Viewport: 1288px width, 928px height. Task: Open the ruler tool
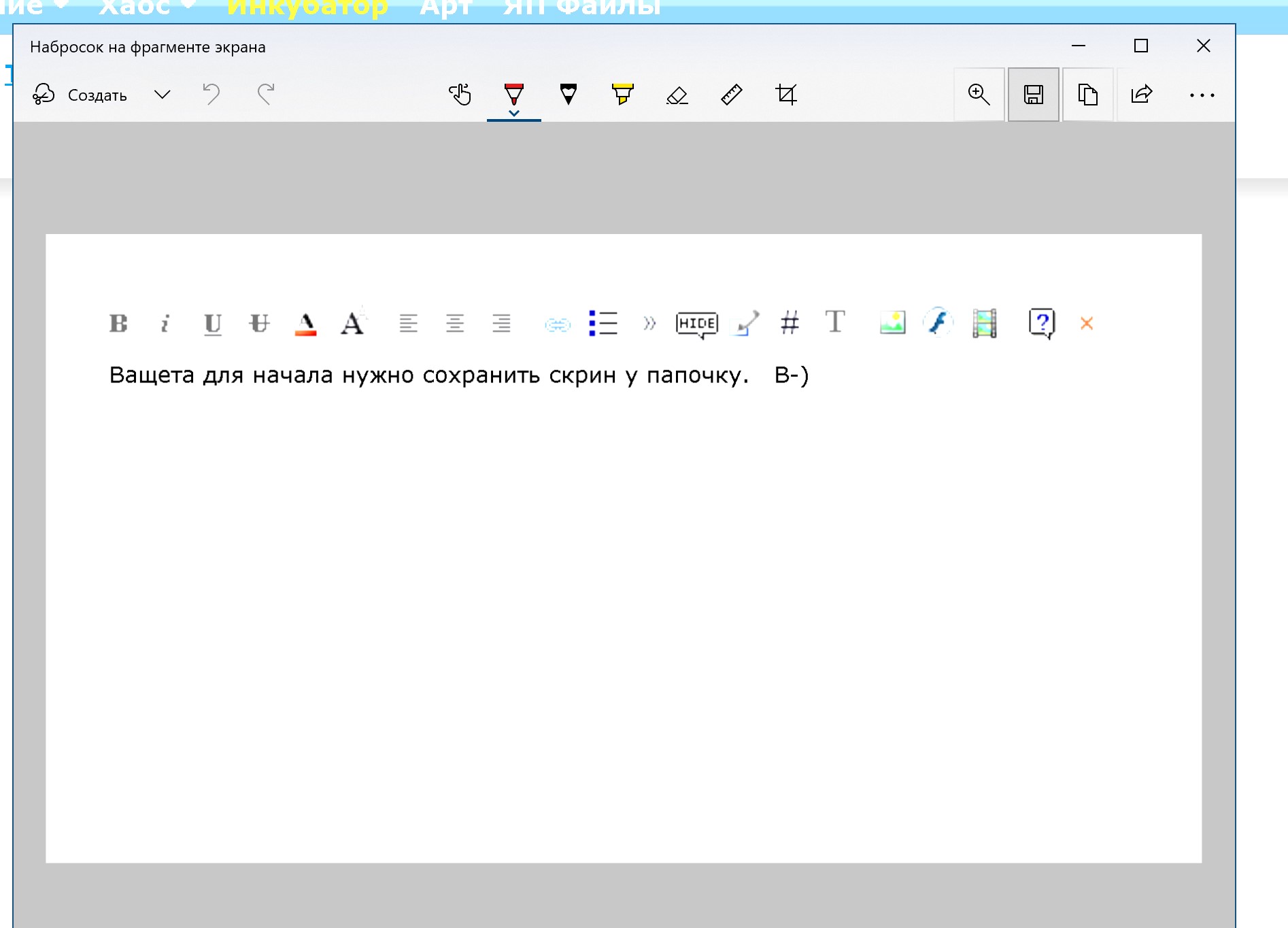point(731,95)
